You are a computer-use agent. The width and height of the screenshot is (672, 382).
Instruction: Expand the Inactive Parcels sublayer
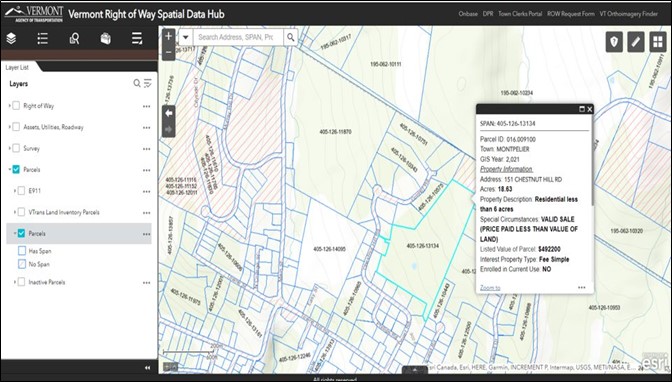click(x=15, y=282)
